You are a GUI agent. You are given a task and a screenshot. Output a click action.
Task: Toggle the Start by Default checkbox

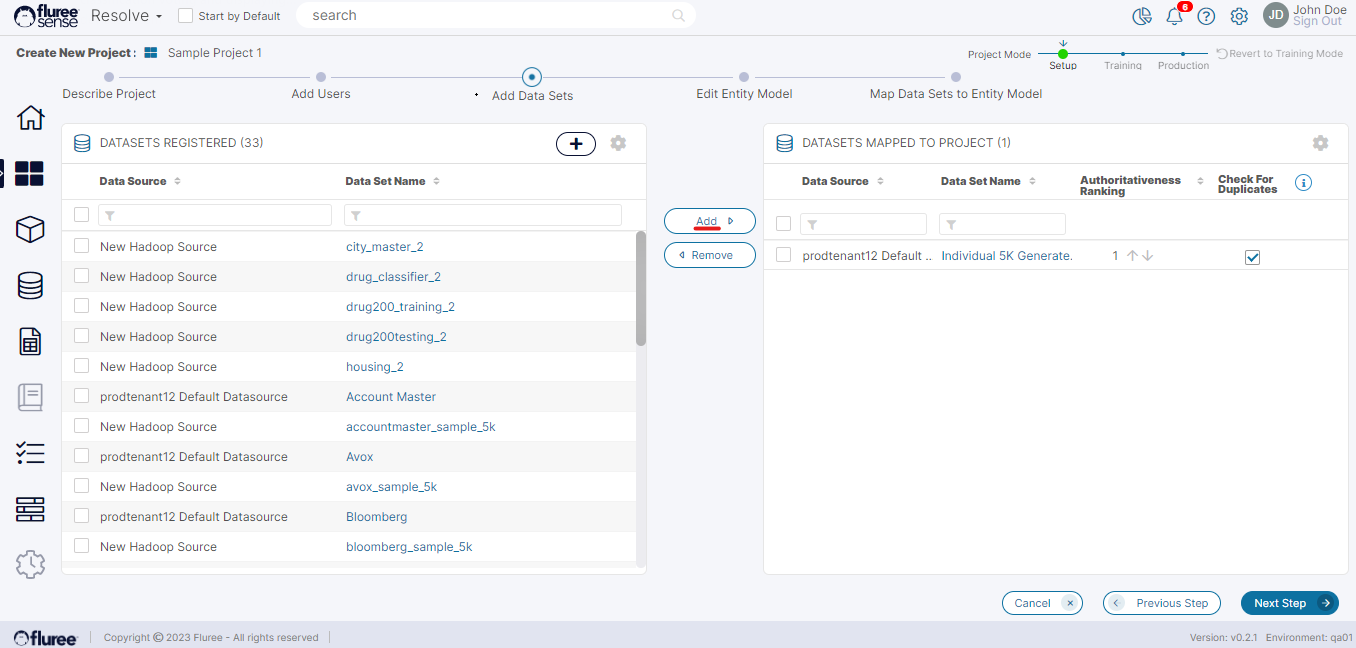pyautogui.click(x=185, y=16)
